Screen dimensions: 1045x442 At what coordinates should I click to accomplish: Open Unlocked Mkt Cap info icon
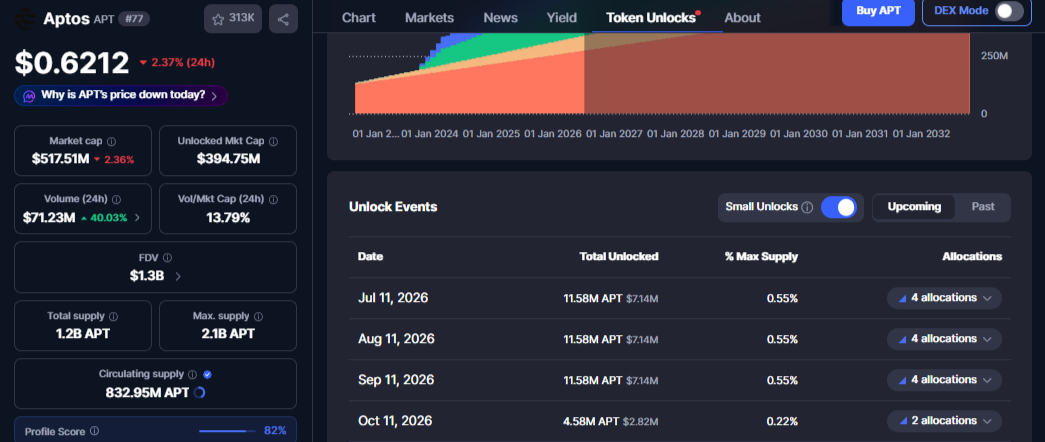273,141
